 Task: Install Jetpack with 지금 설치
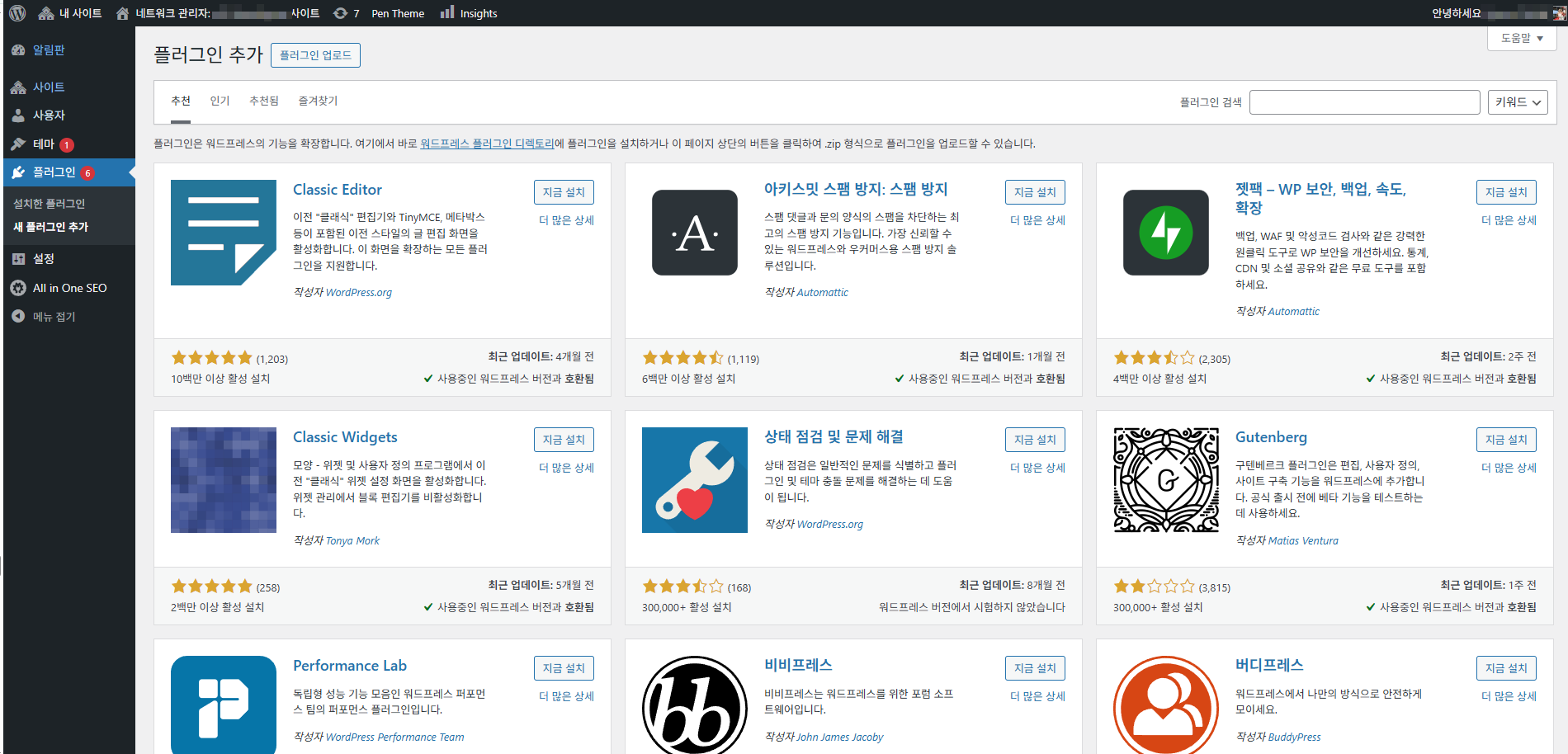click(x=1506, y=192)
